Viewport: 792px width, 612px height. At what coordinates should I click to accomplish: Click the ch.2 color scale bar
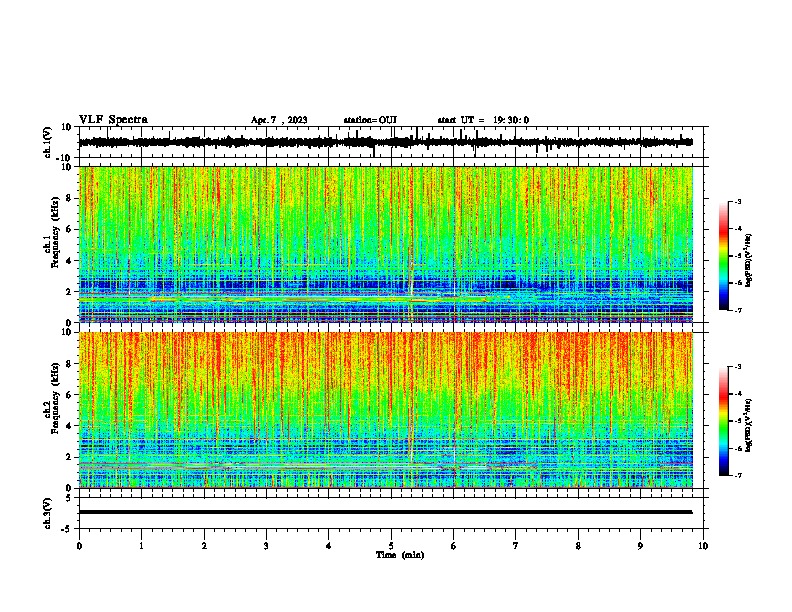click(723, 421)
